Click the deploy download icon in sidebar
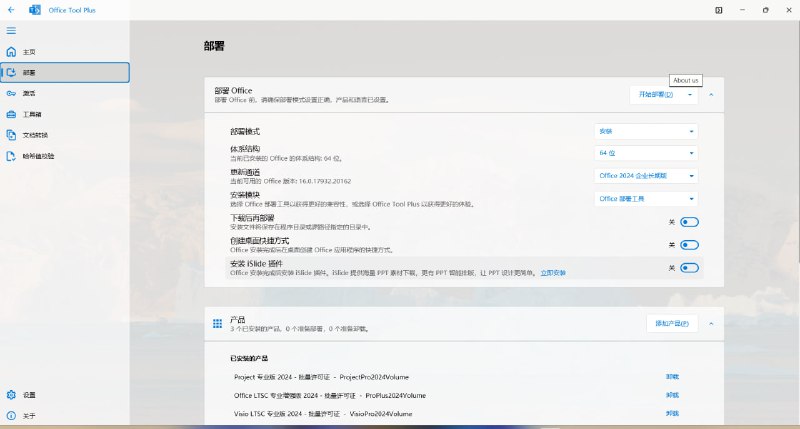 [x=11, y=72]
